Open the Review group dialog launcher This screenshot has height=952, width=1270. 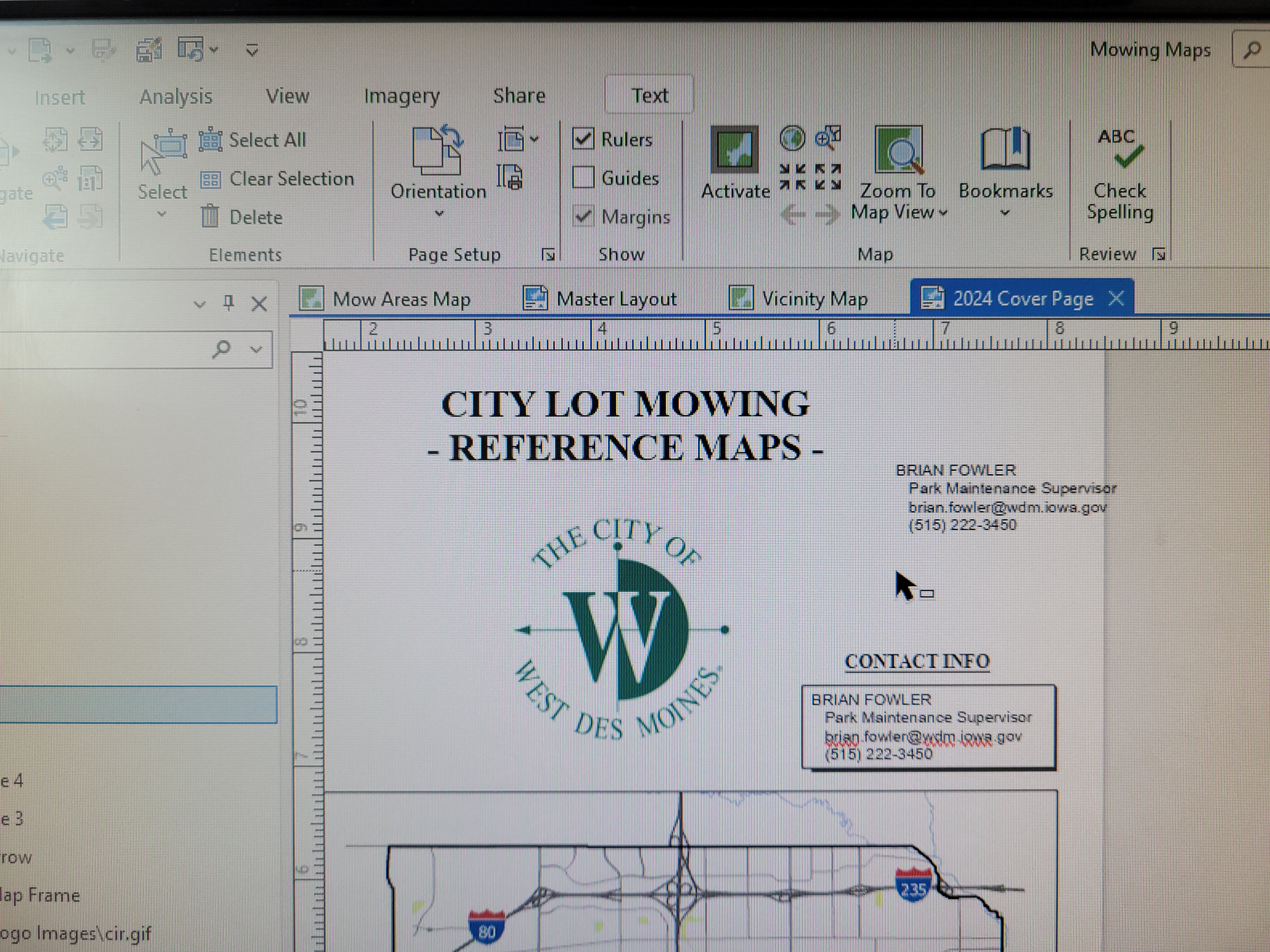tap(1159, 254)
